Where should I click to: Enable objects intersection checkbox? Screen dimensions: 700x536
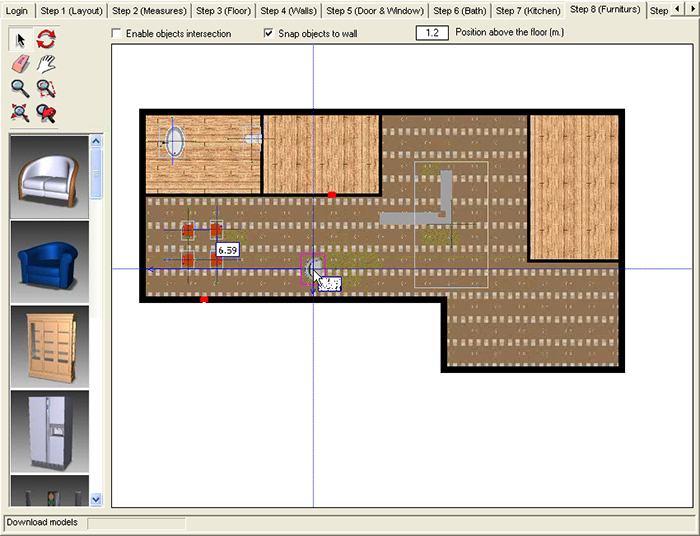117,34
